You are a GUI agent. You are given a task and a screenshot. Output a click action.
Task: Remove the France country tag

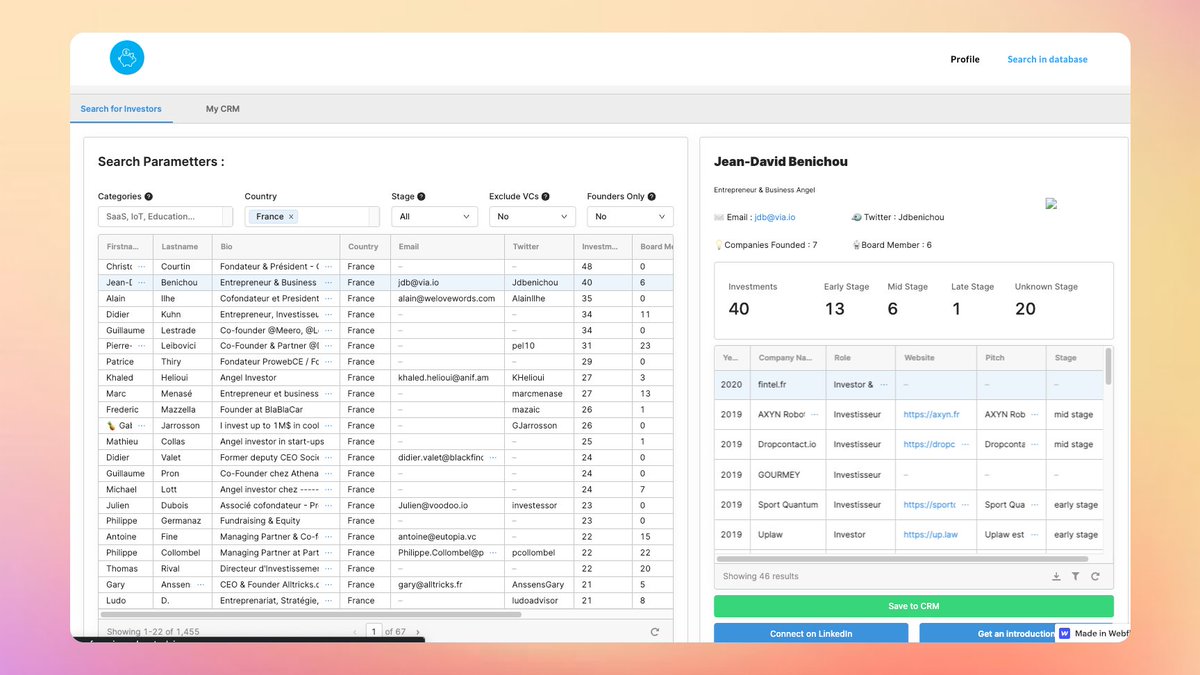291,216
